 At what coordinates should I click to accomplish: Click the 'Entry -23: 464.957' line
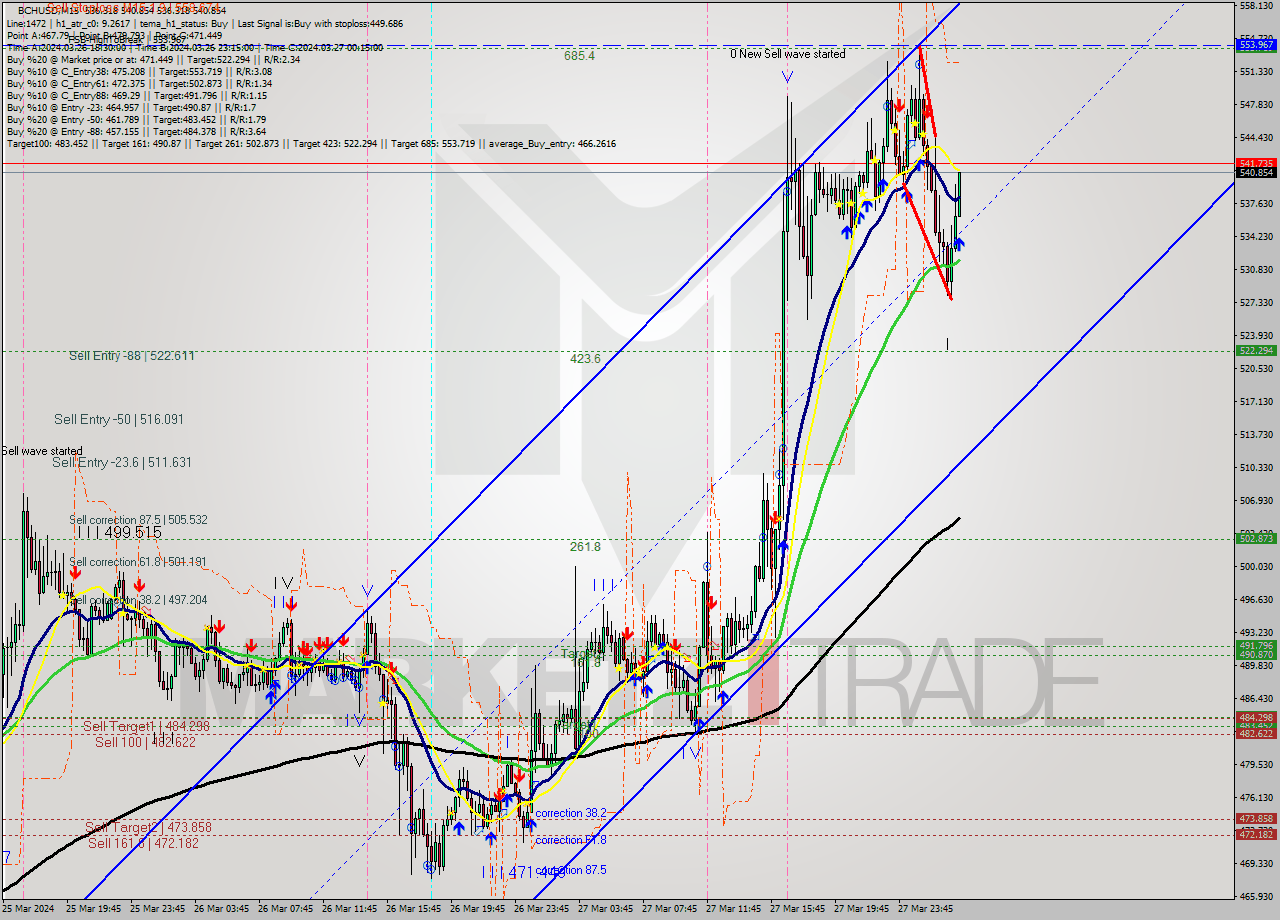(131, 107)
